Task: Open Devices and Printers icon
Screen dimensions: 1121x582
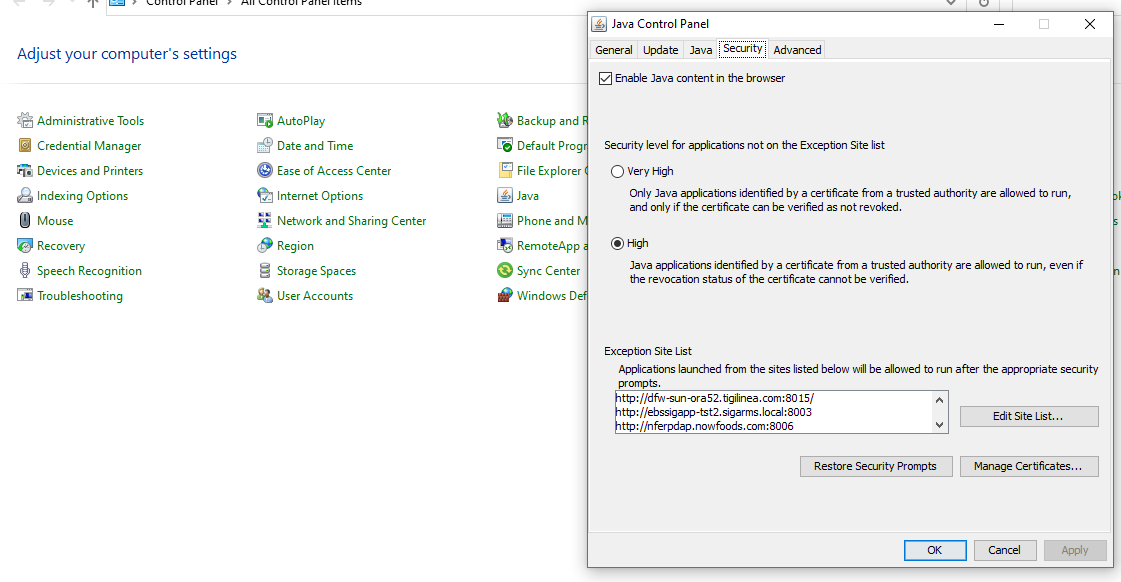Action: (x=25, y=170)
